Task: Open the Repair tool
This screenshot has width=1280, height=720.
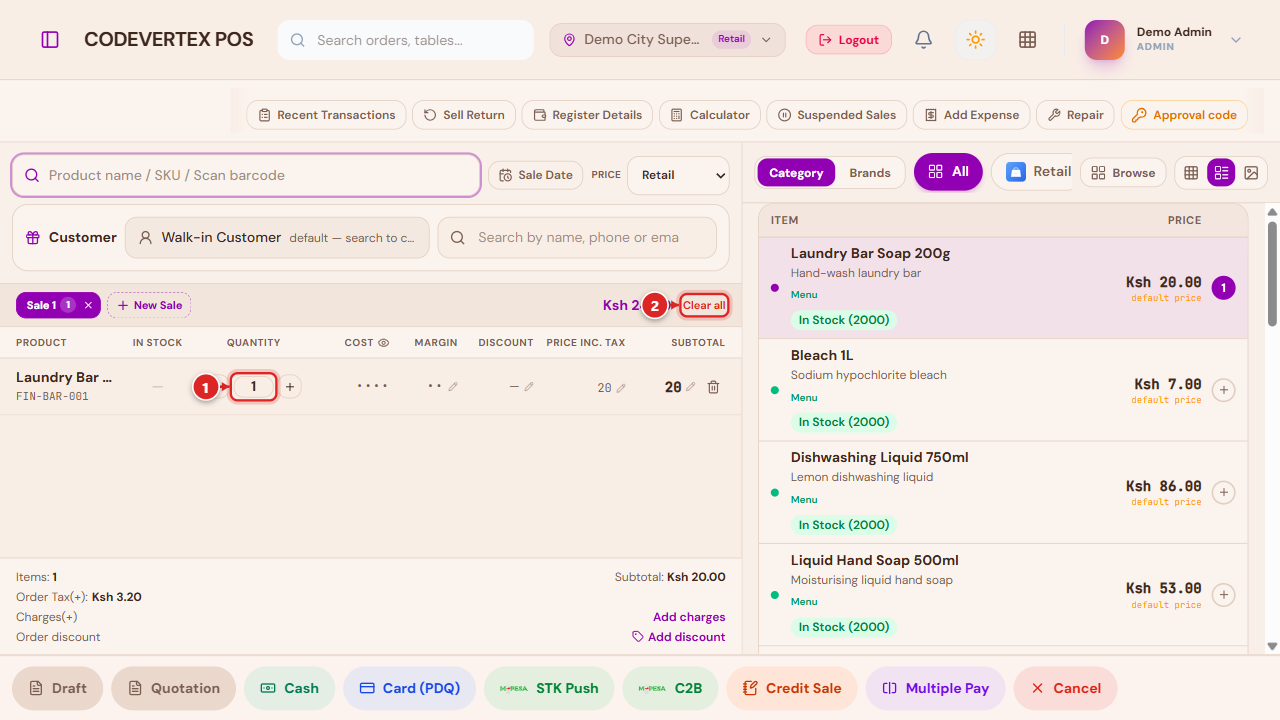Action: pos(1075,115)
